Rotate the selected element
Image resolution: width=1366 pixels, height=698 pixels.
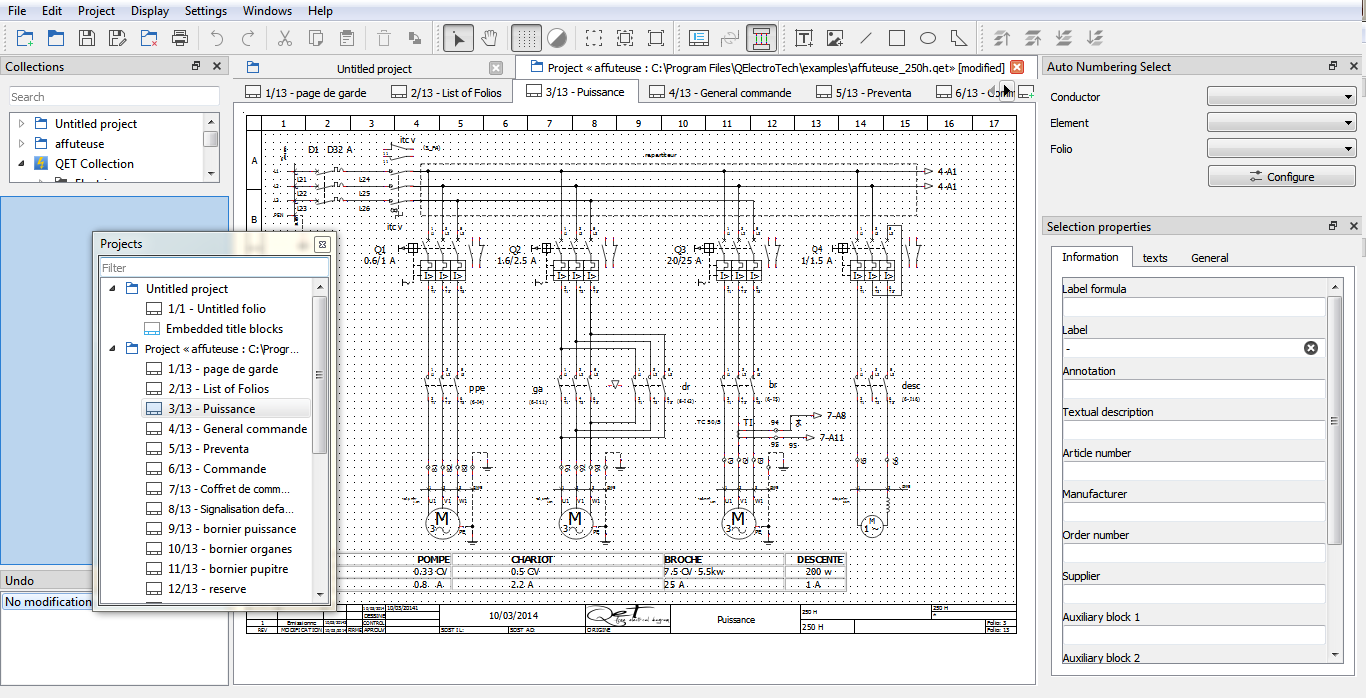tap(415, 39)
